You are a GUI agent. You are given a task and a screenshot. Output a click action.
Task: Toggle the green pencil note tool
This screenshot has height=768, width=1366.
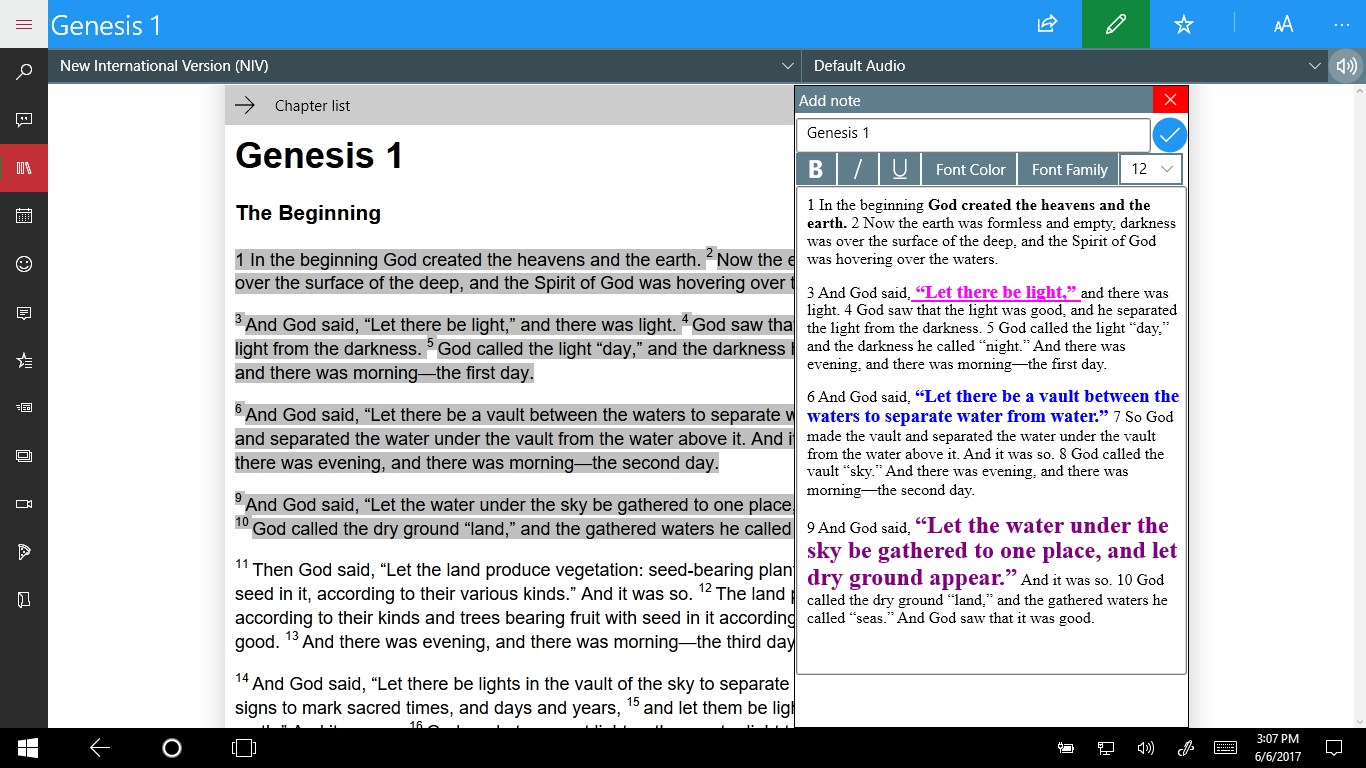[x=1115, y=24]
